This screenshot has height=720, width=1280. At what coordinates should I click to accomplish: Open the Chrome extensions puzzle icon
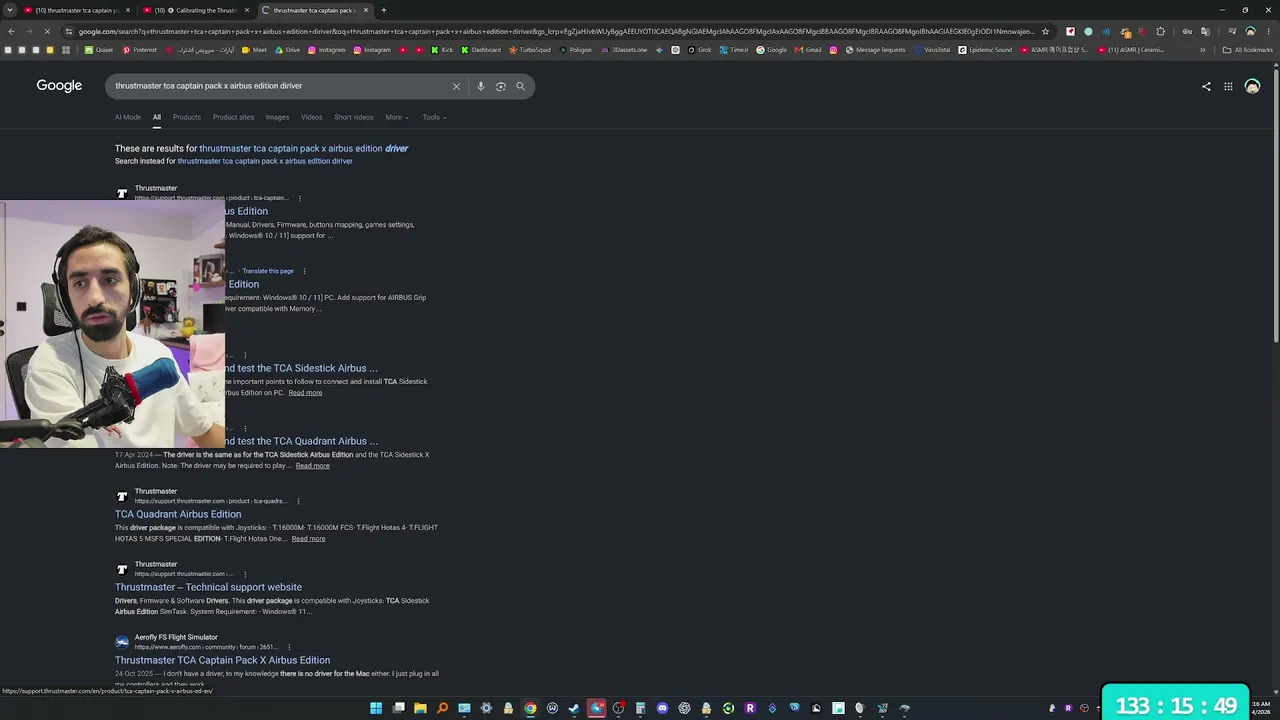(x=1160, y=31)
